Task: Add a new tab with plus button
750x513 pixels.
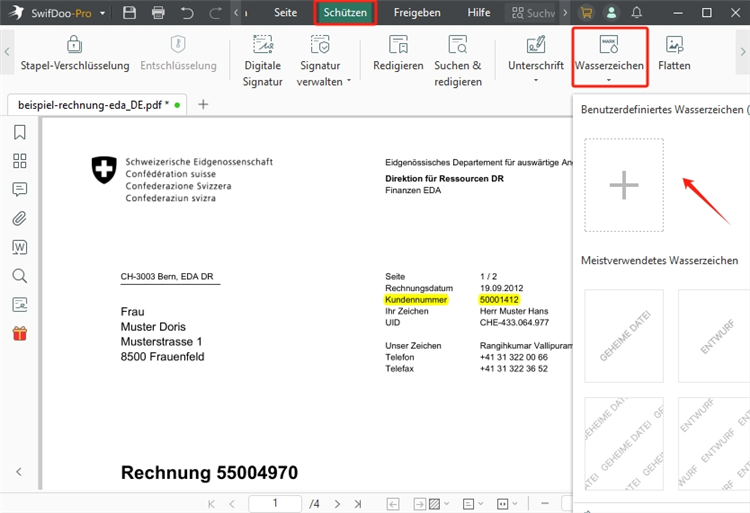Action: click(203, 104)
